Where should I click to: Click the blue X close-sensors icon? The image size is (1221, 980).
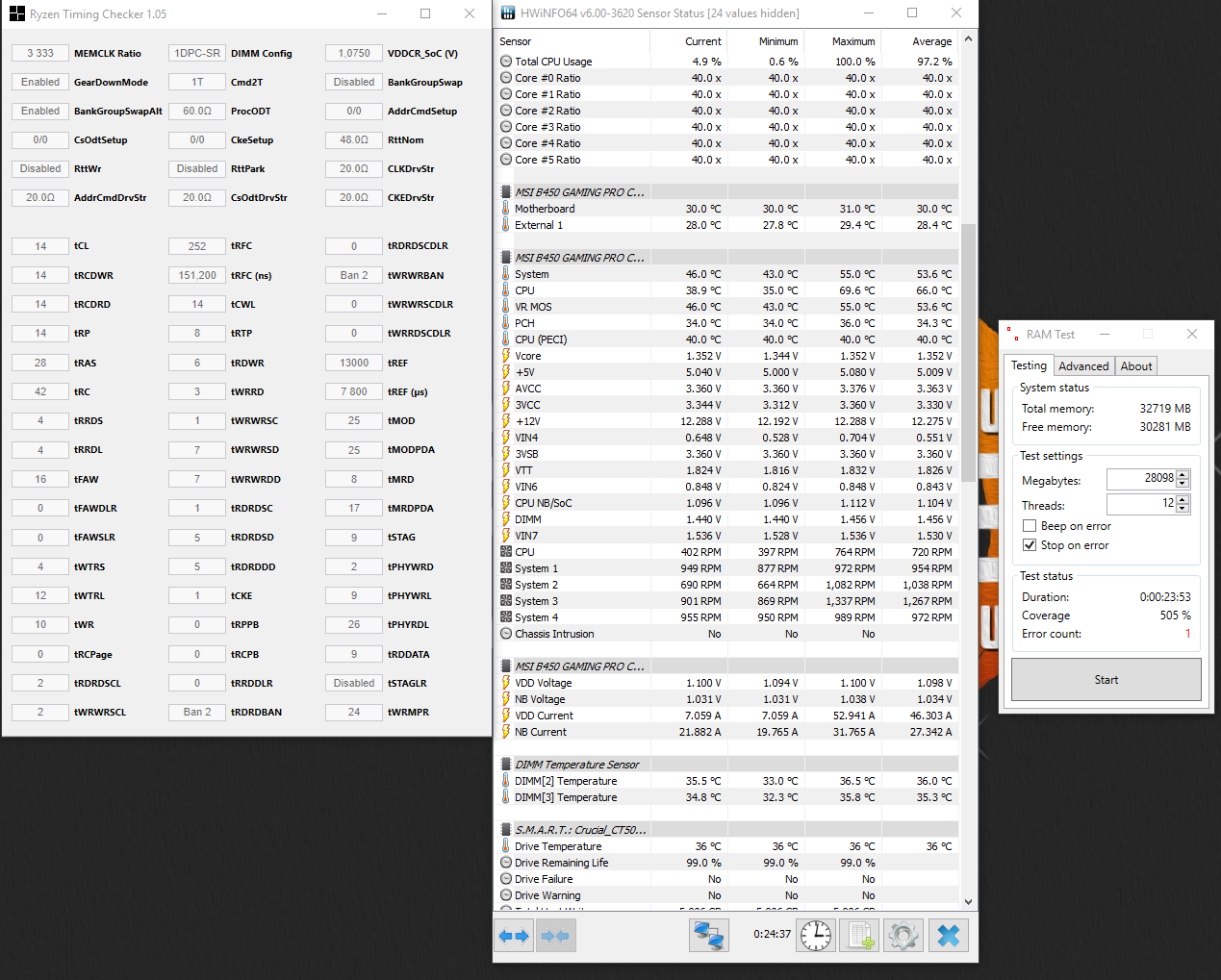(x=949, y=936)
